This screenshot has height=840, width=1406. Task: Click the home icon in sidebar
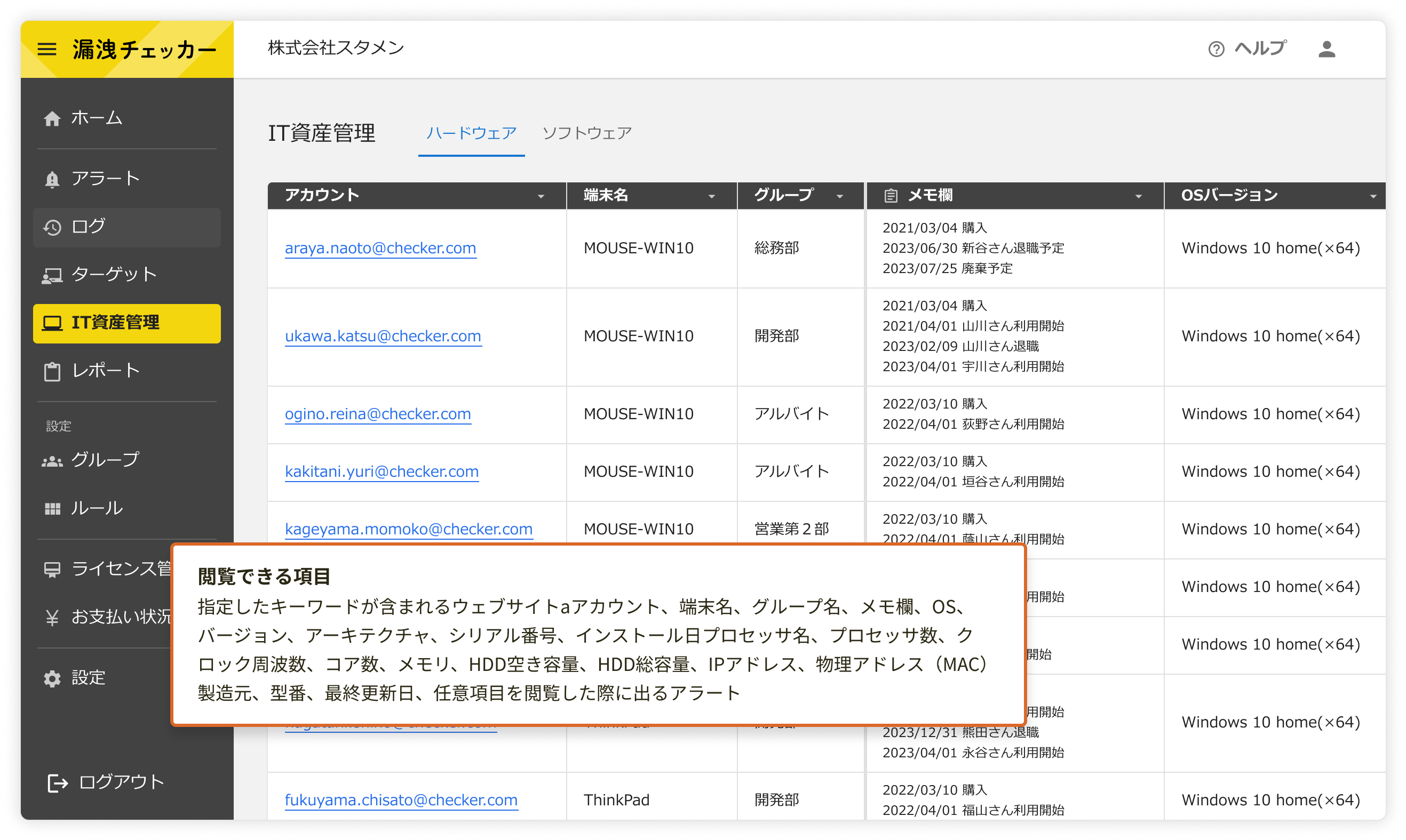pyautogui.click(x=52, y=118)
